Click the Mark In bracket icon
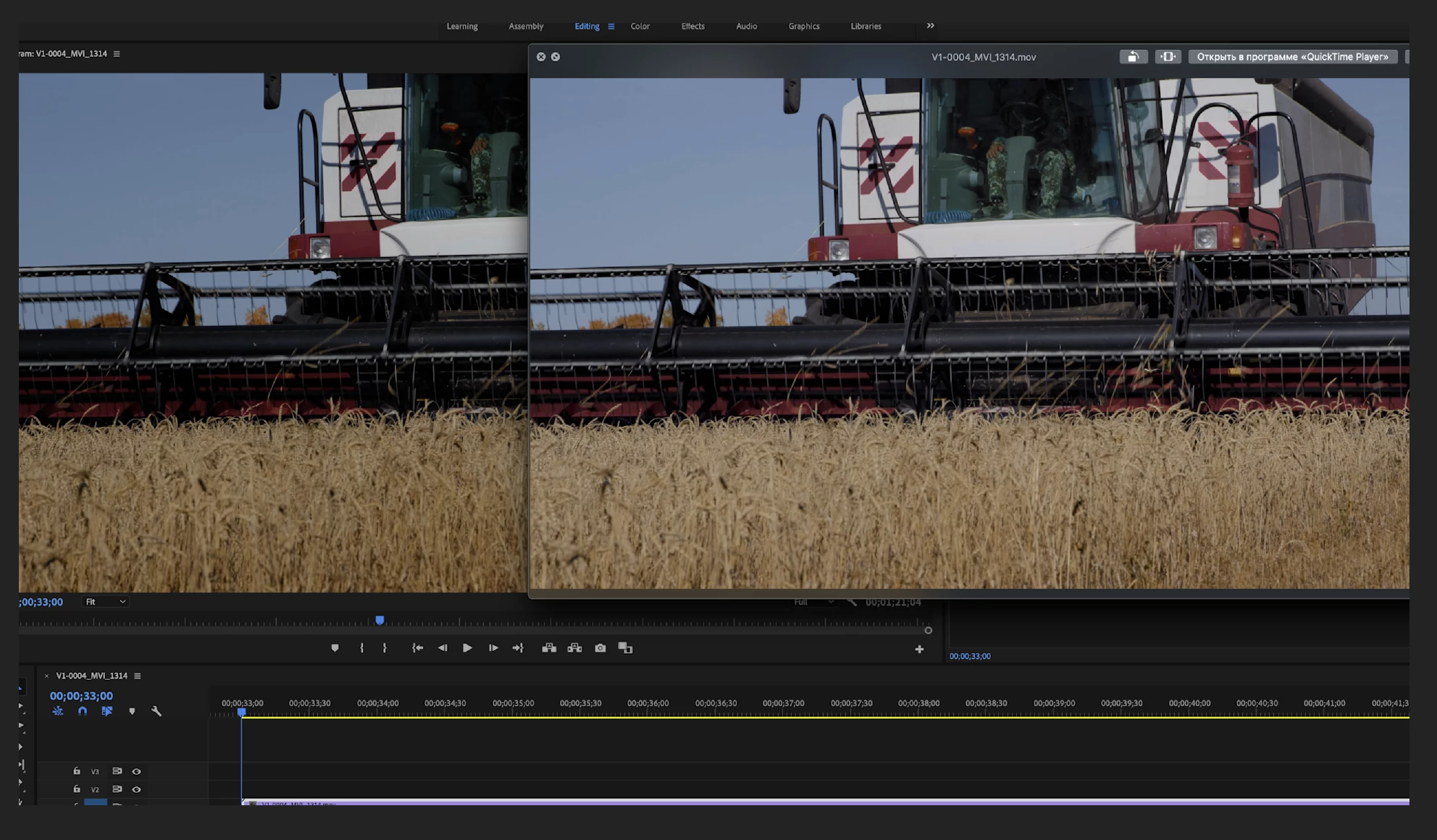The width and height of the screenshot is (1437, 840). click(361, 648)
